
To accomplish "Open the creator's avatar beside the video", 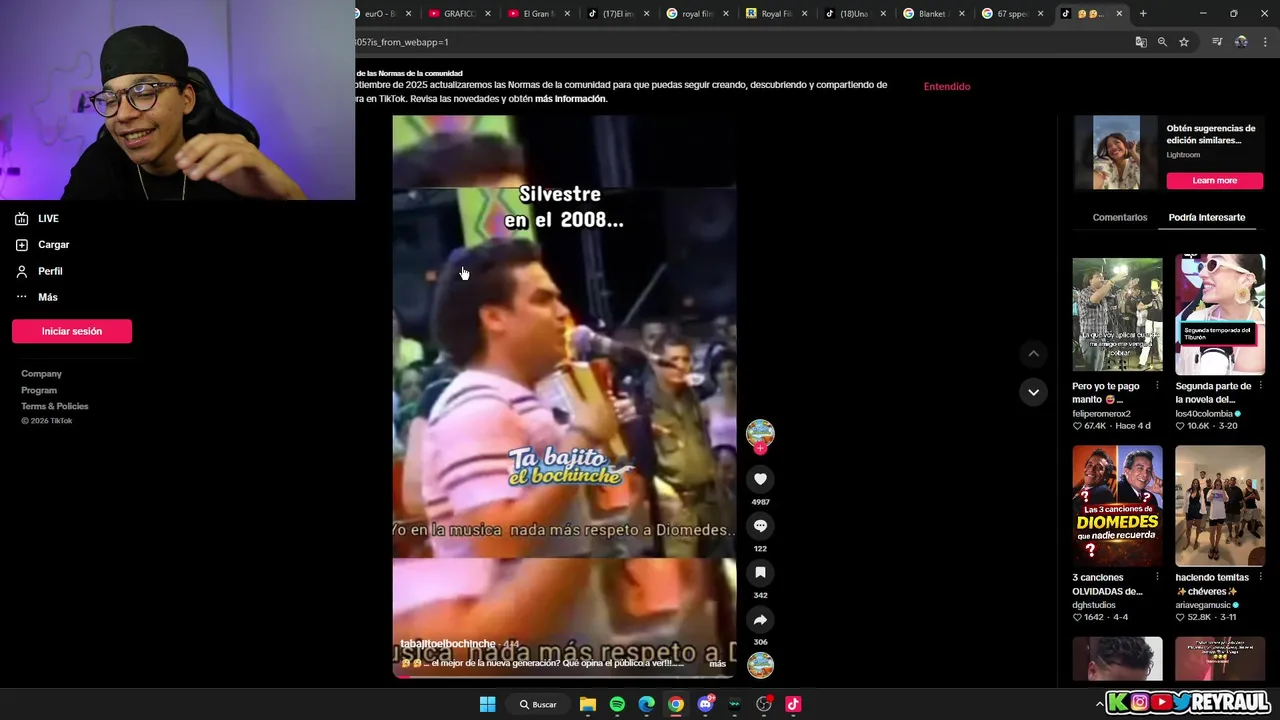I will point(760,433).
